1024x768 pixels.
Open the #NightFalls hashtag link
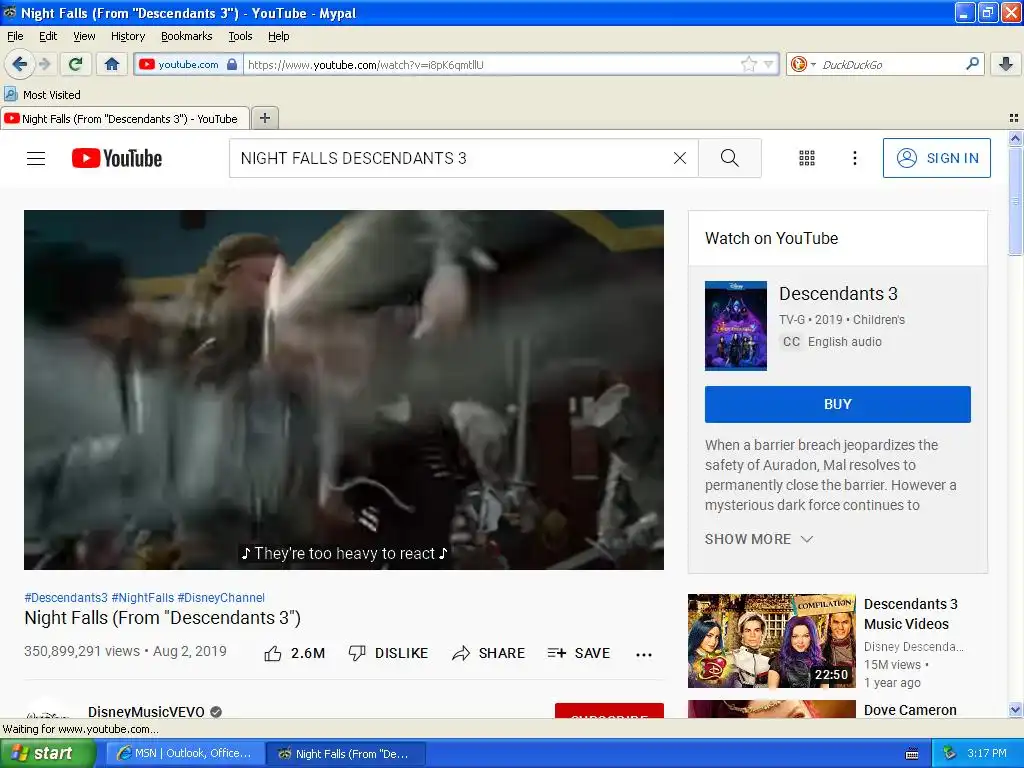[x=143, y=598]
